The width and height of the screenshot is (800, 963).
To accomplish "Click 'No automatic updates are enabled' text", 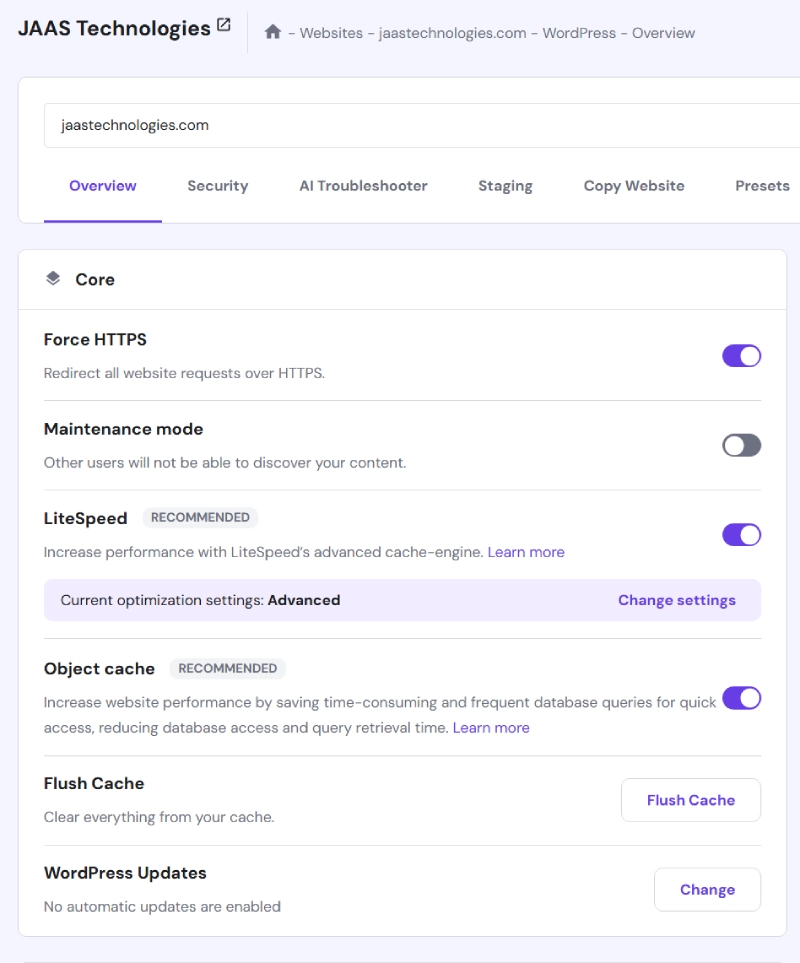I will (162, 906).
